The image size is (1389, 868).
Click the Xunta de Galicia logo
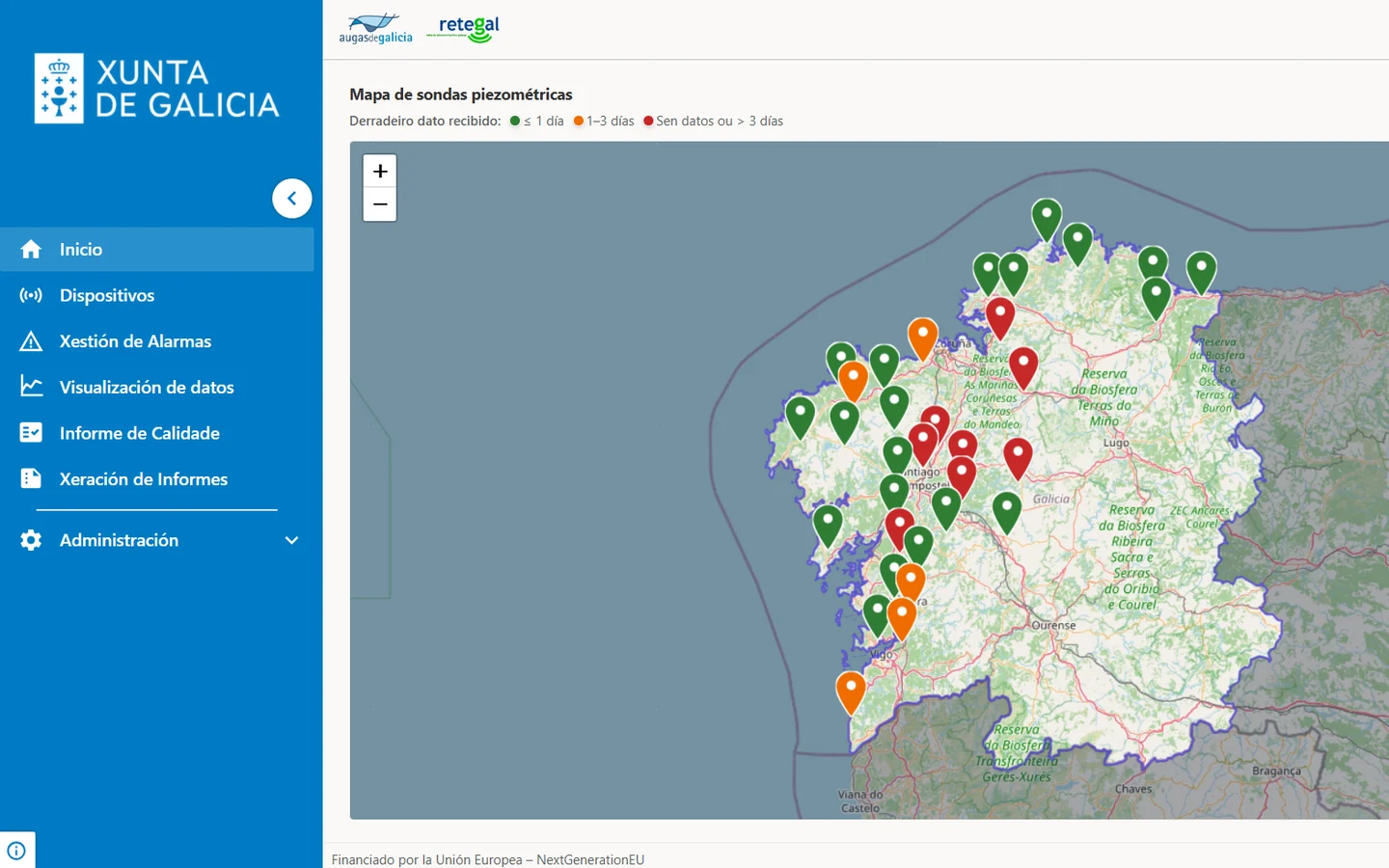tap(156, 89)
